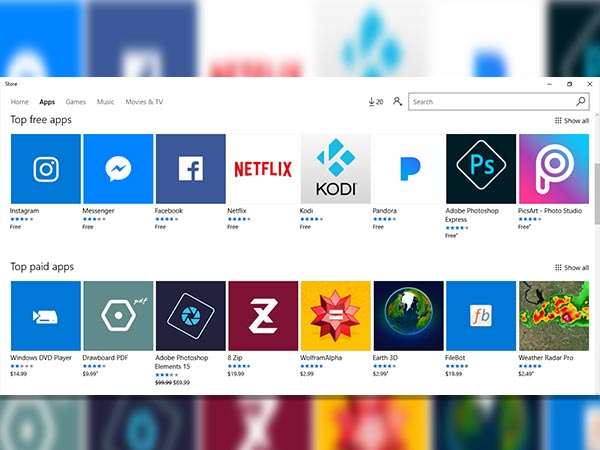Open the Instagram app tile
Screen dimensions: 600x450
tap(45, 169)
